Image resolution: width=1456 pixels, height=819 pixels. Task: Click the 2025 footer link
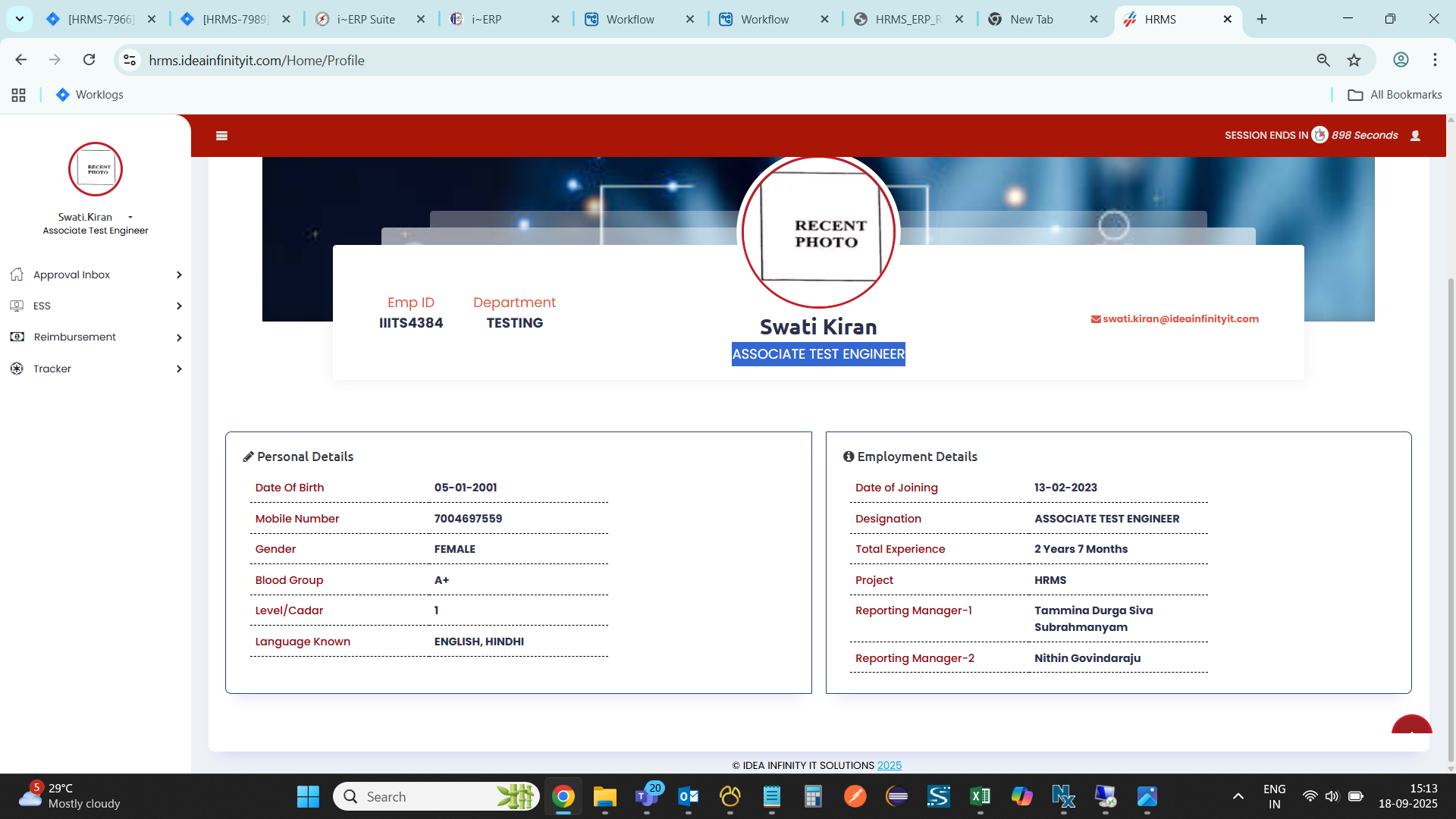pos(889,765)
